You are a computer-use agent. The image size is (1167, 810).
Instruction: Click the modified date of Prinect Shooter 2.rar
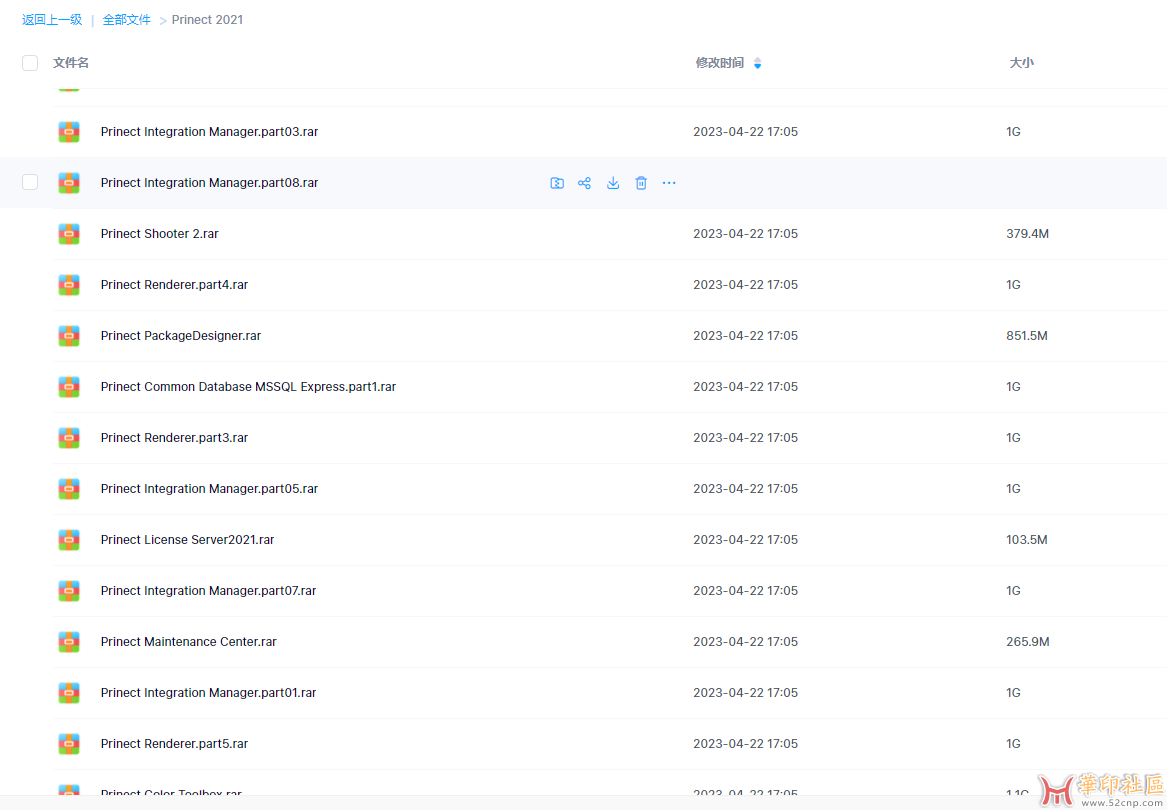pyautogui.click(x=745, y=234)
